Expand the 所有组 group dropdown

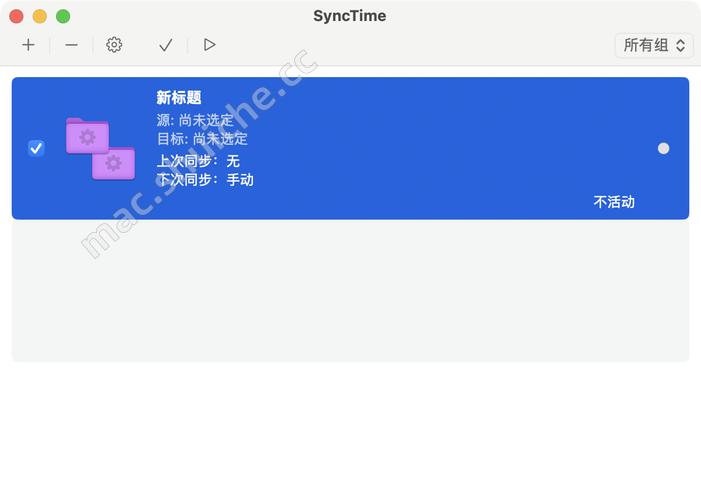pos(654,45)
